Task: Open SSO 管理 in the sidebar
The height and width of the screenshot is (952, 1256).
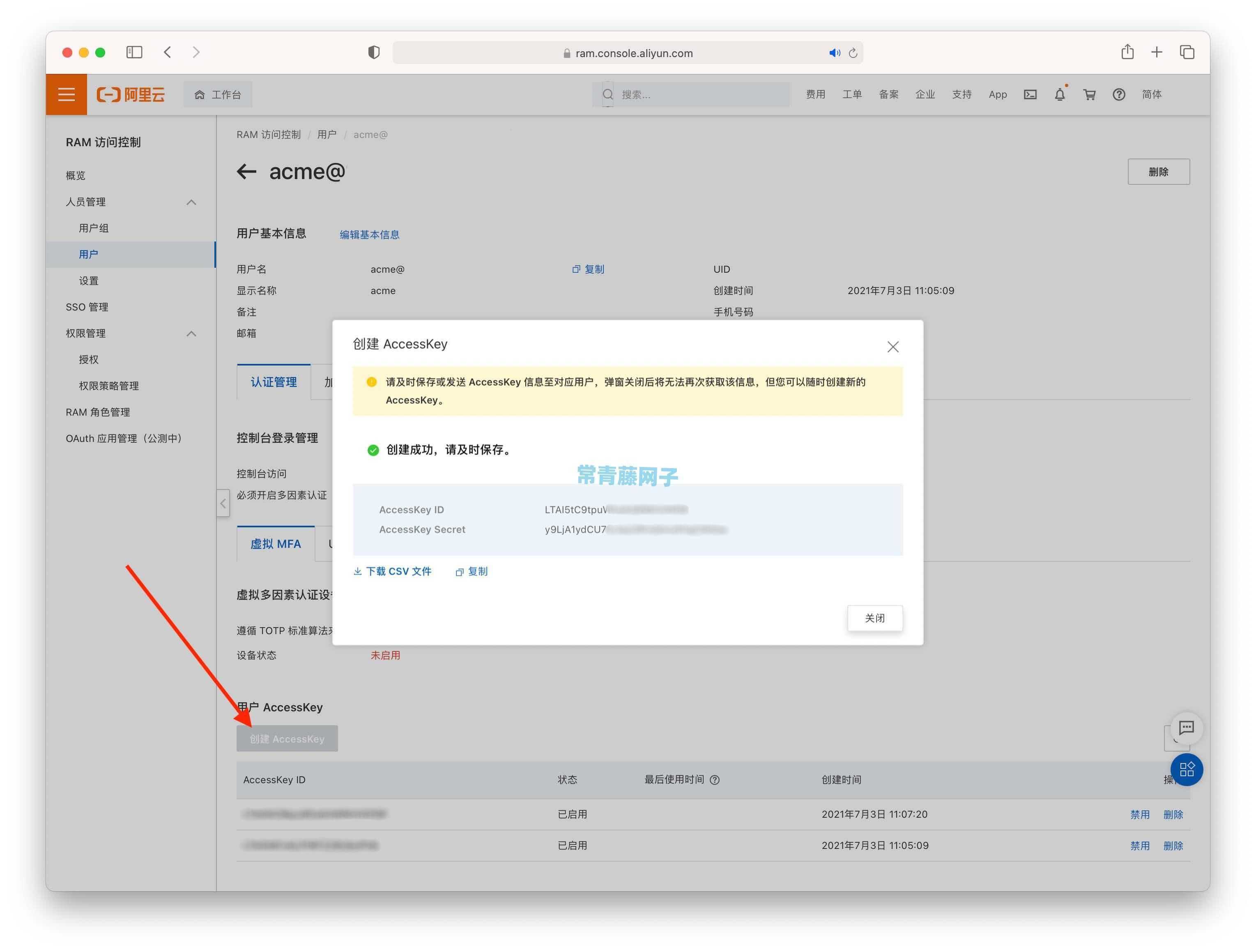Action: tap(87, 307)
